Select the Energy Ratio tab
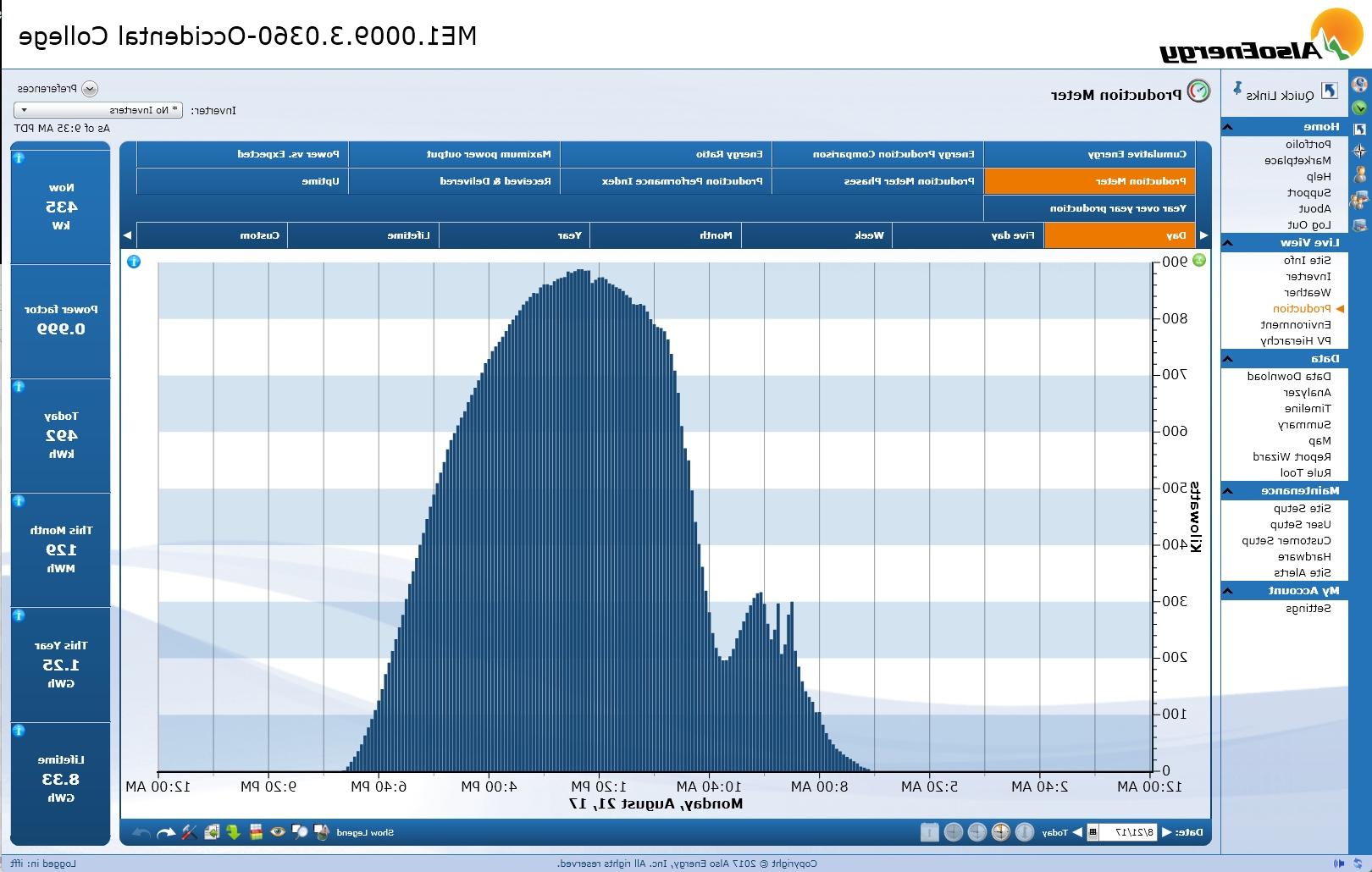 point(666,154)
